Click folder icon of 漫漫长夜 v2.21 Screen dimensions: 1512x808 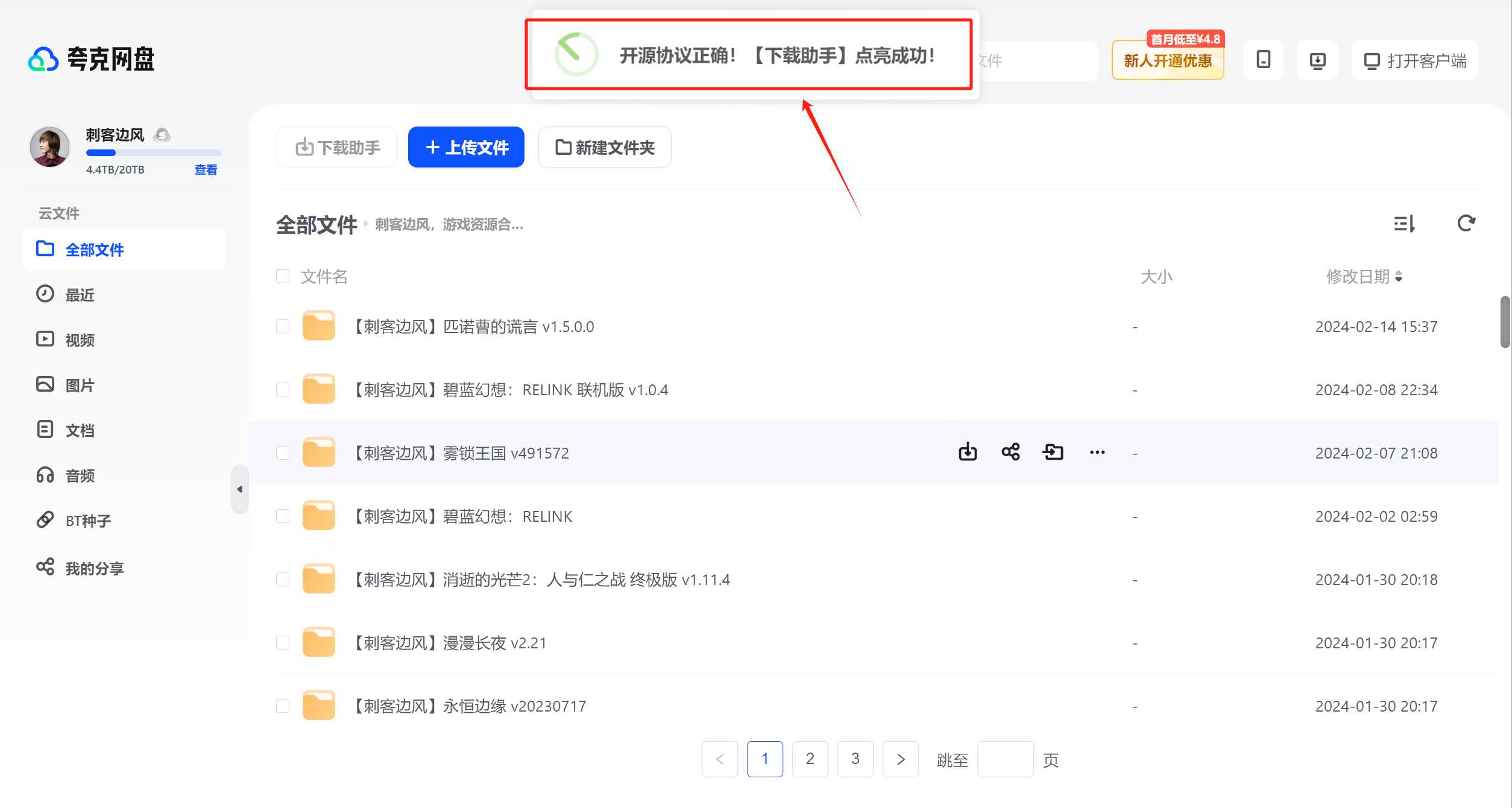[318, 642]
